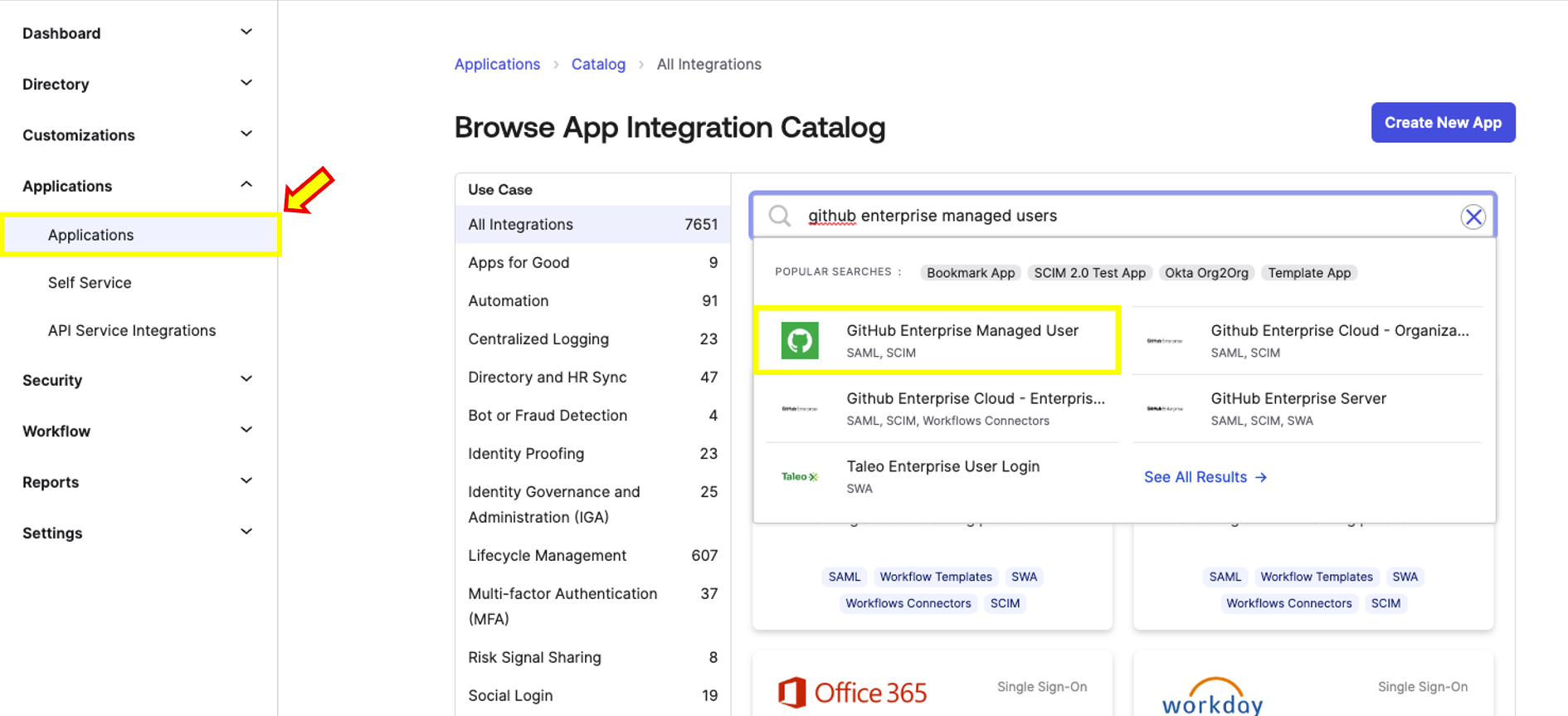This screenshot has height=716, width=1568.
Task: Click the GitHub Enterprise Managed User logo
Action: coord(800,341)
